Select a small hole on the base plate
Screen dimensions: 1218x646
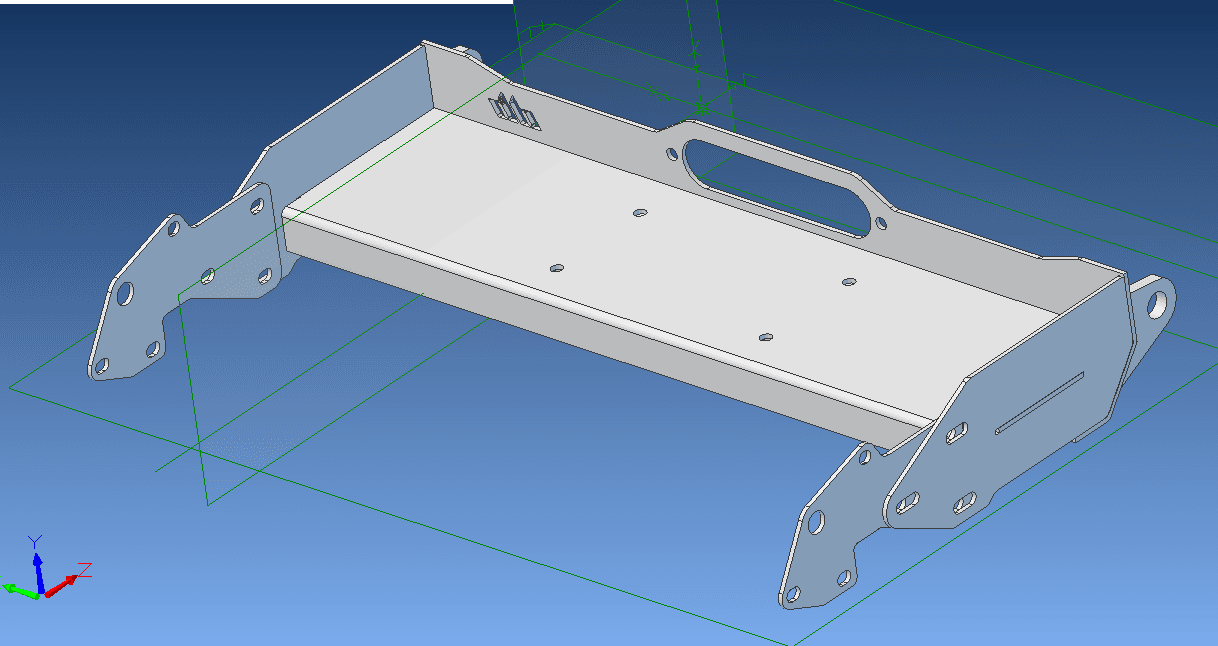click(638, 212)
